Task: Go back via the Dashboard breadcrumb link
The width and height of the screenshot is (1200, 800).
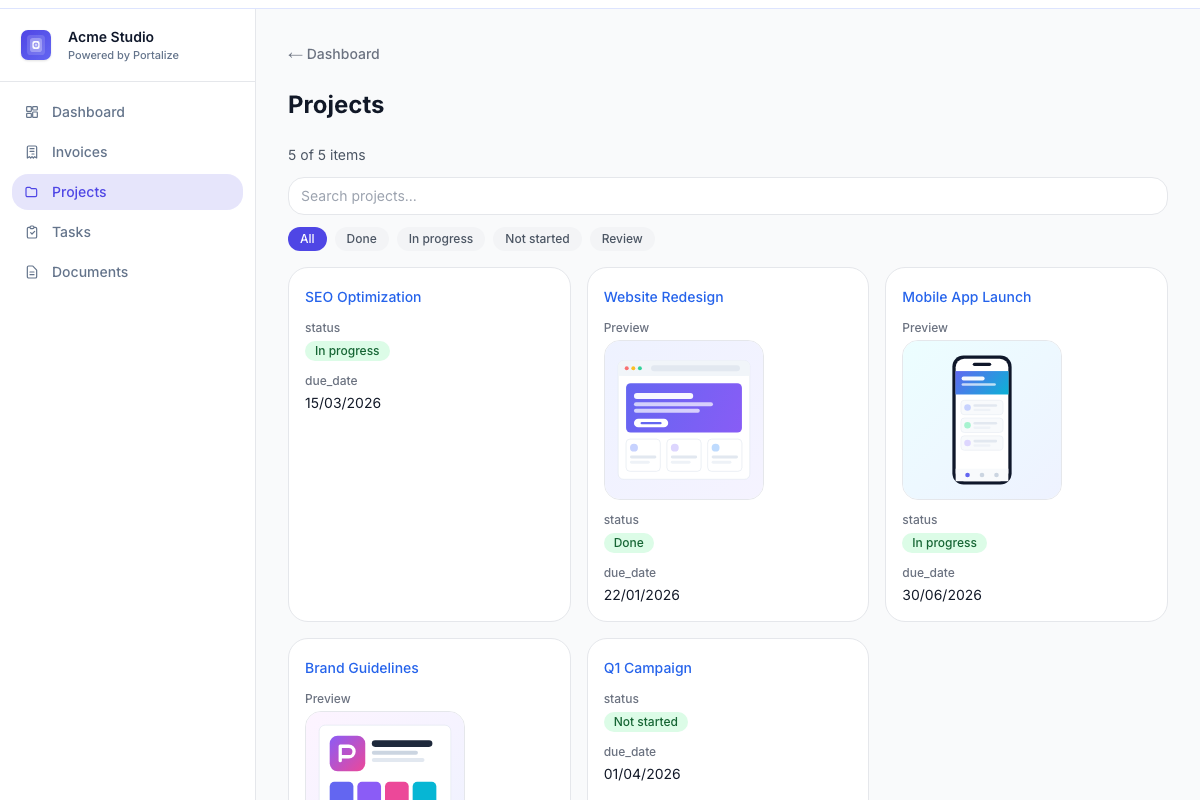Action: (334, 54)
